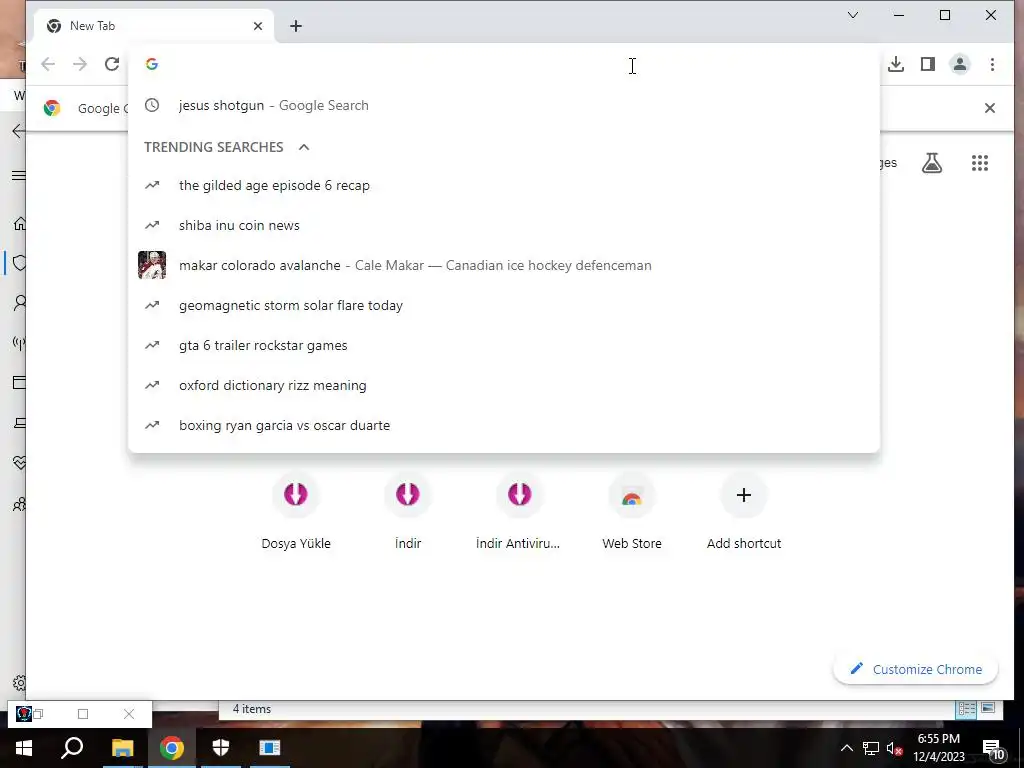Open Chrome profile avatar

(960, 64)
